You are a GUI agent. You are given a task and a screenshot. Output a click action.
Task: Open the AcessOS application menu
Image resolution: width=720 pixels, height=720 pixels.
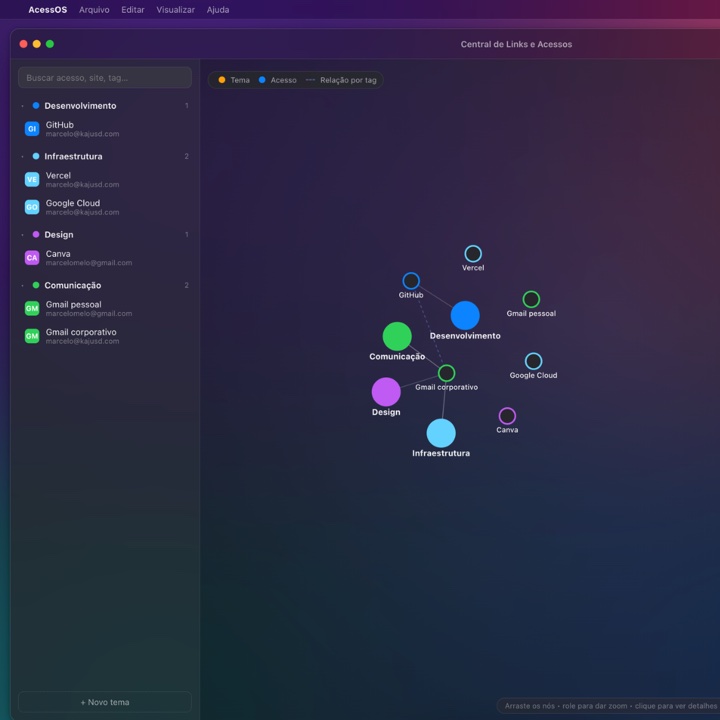48,10
